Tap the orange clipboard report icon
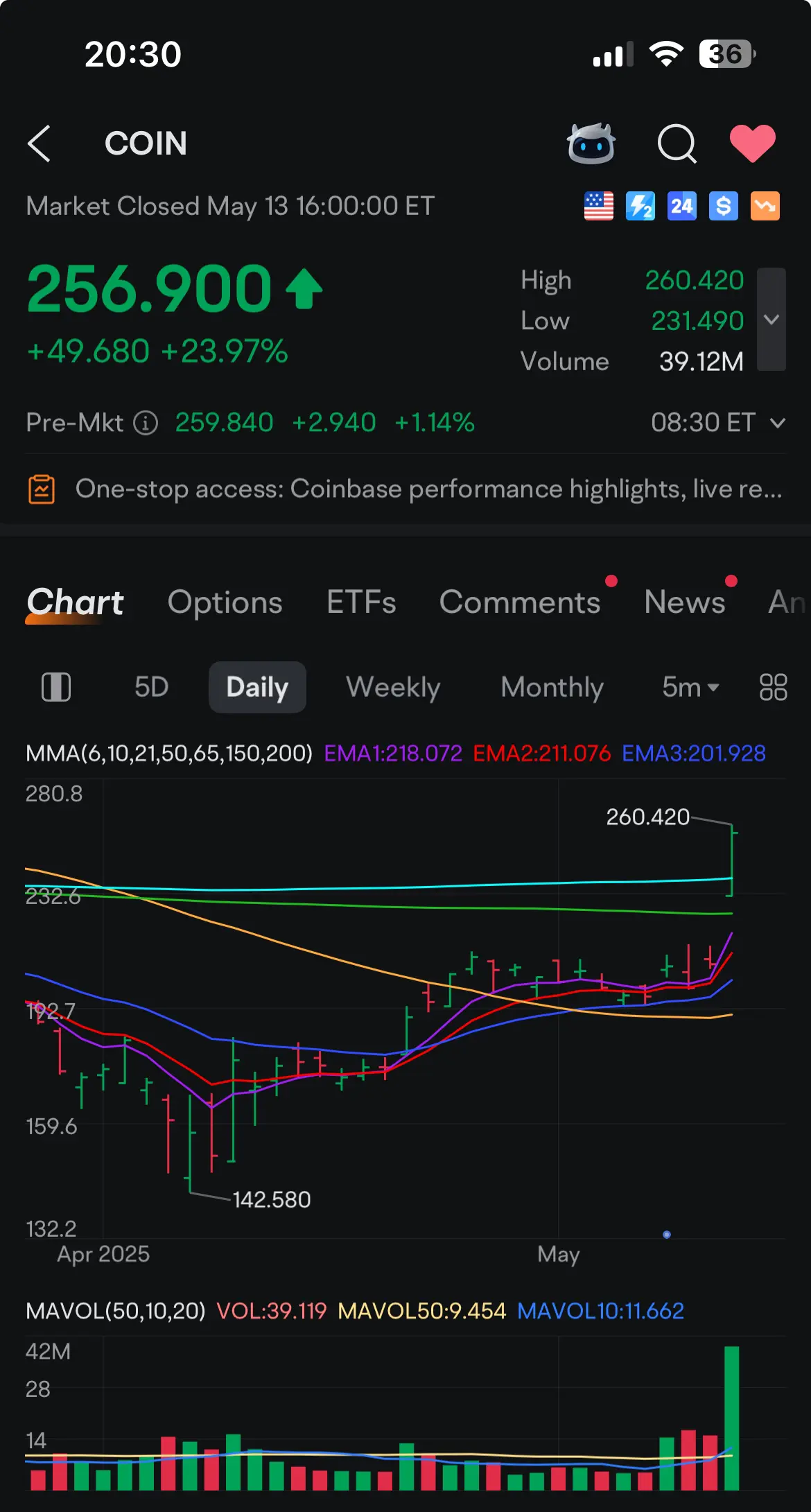This screenshot has height=1512, width=811. click(x=42, y=489)
